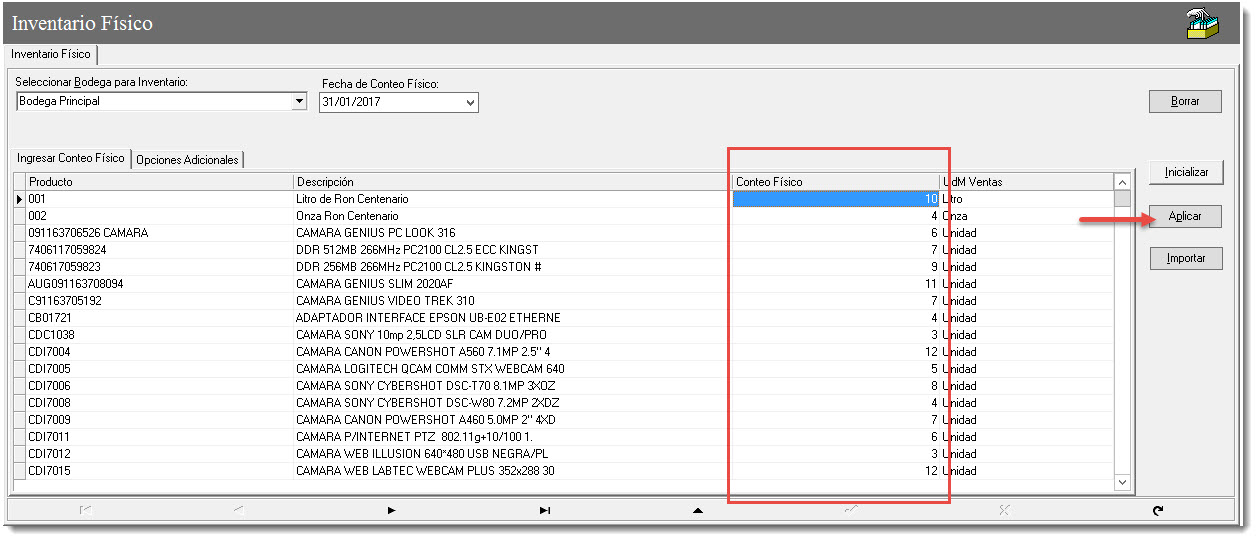Viewport: 1258px width, 541px height.
Task: Apply the count with Aplicar button
Action: click(x=1185, y=216)
